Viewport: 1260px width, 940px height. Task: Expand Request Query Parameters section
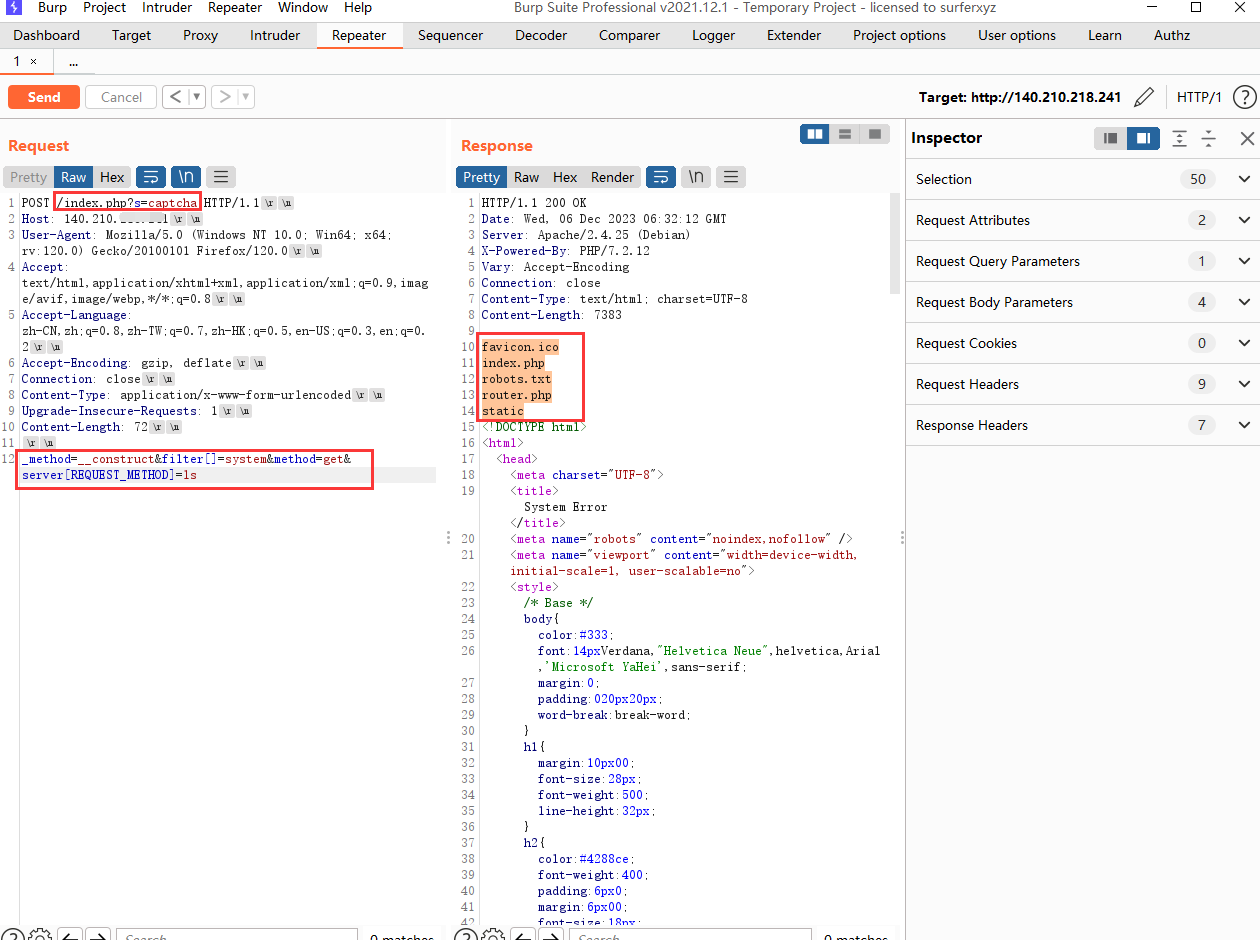pyautogui.click(x=1244, y=261)
